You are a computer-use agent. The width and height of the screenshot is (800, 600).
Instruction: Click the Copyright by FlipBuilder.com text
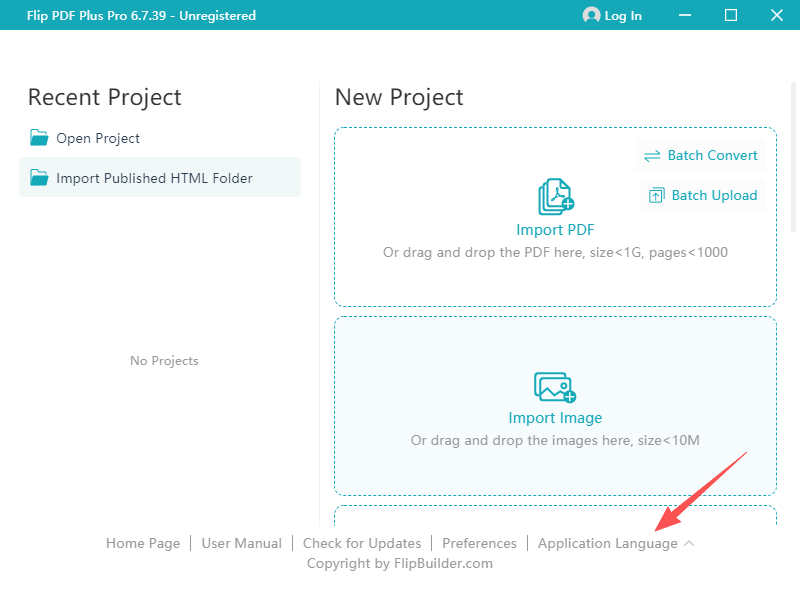pyautogui.click(x=400, y=563)
